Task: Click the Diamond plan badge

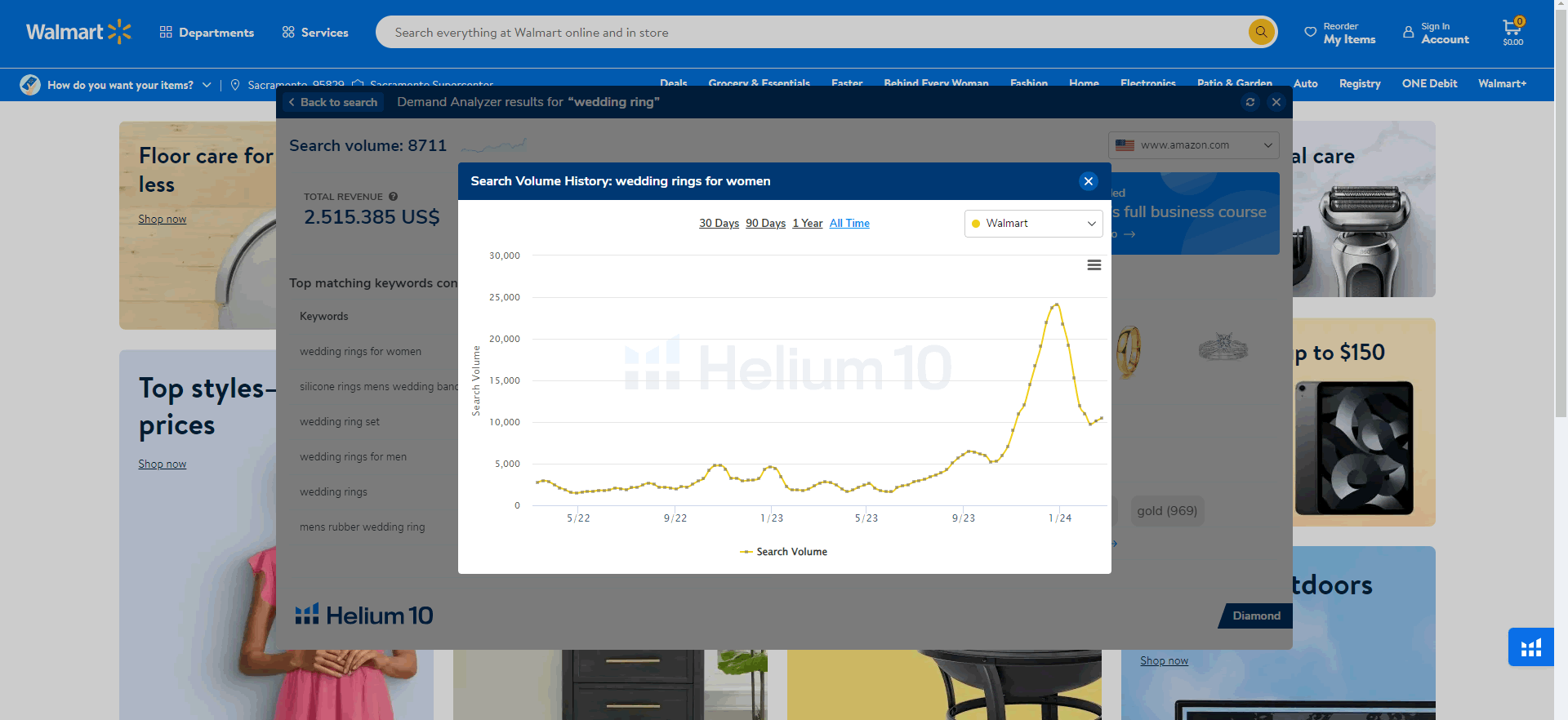Action: [x=1256, y=616]
